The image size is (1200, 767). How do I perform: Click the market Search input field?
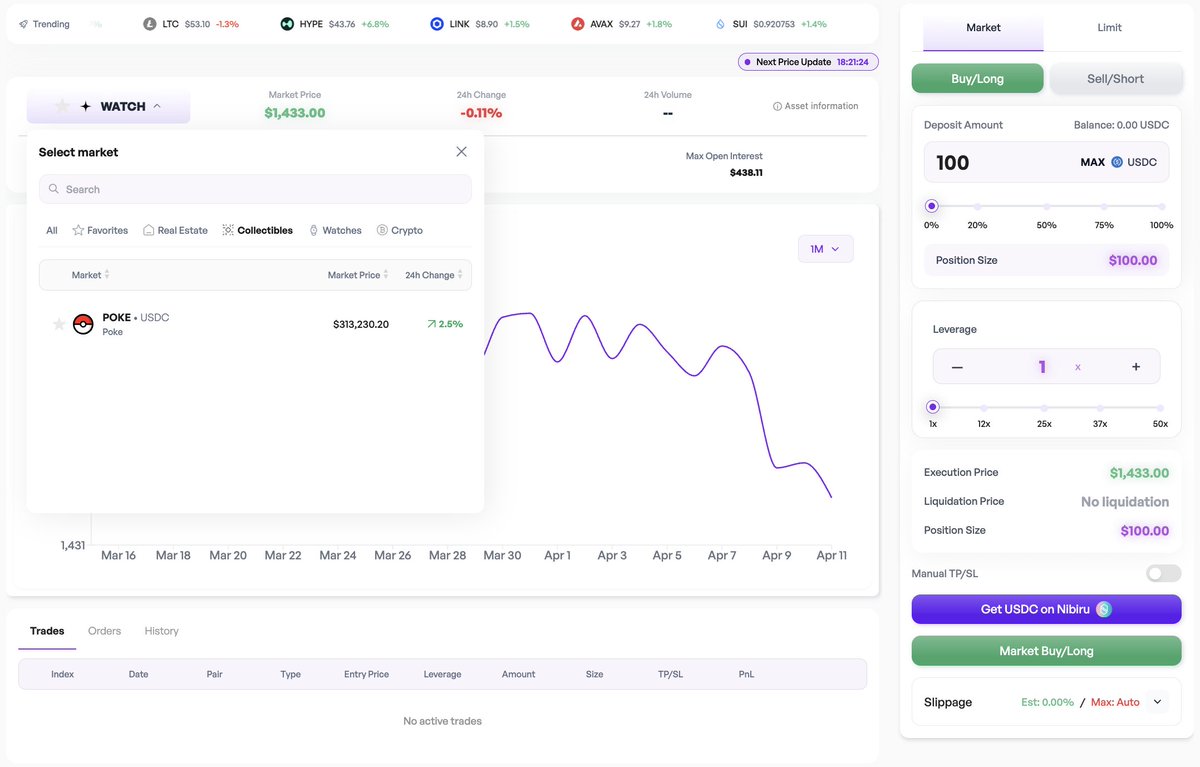point(255,189)
